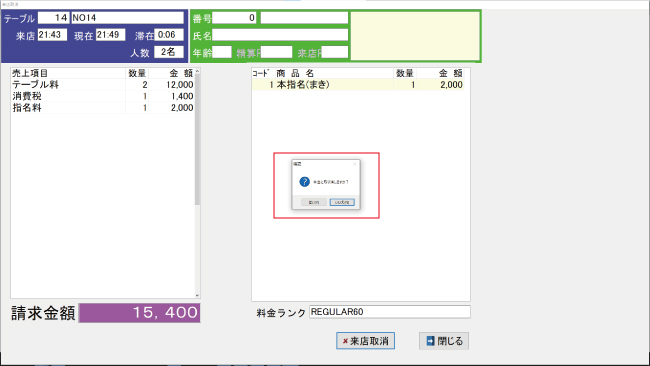Viewport: 650px width, 366px height.
Task: Choose the はい(Y) button in the dialog
Action: click(x=314, y=202)
